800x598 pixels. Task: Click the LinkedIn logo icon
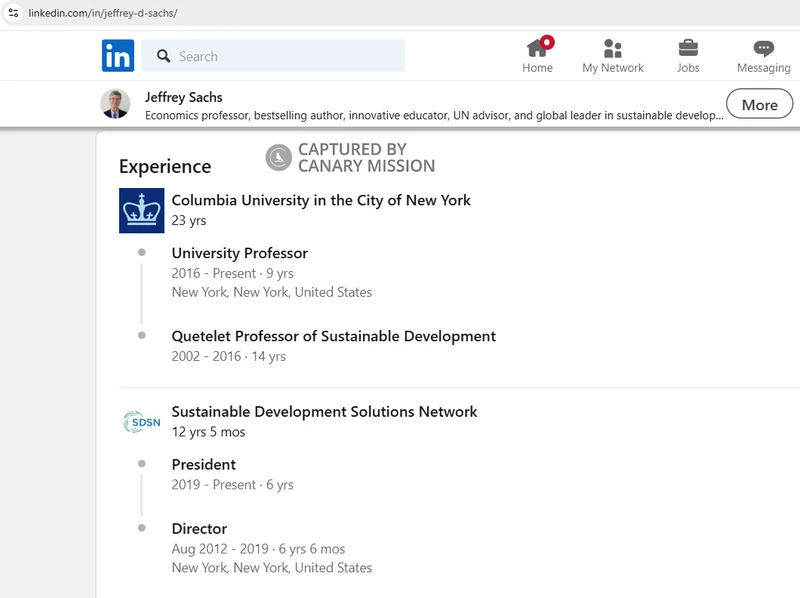pos(118,56)
